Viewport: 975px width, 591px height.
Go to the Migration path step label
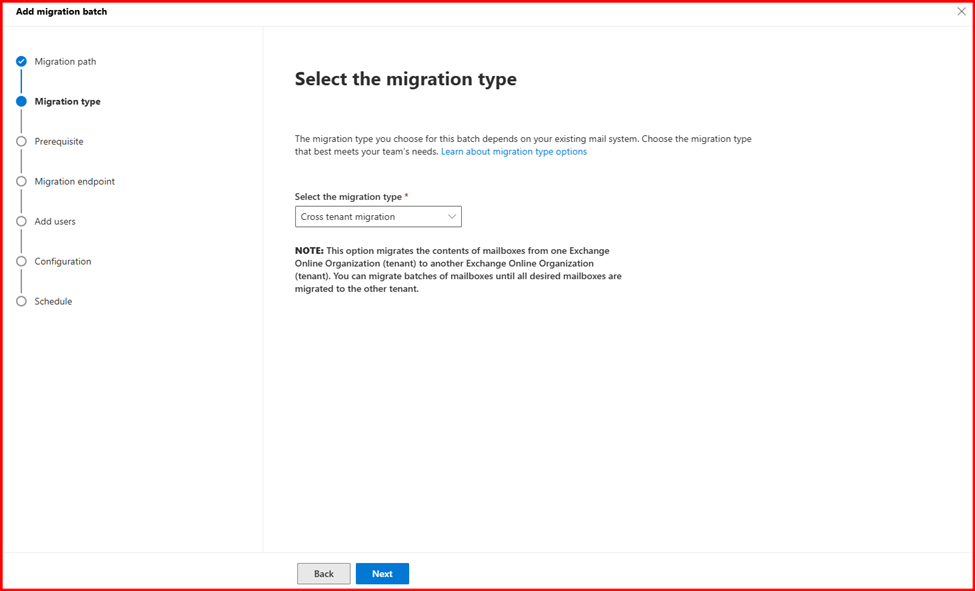point(65,61)
